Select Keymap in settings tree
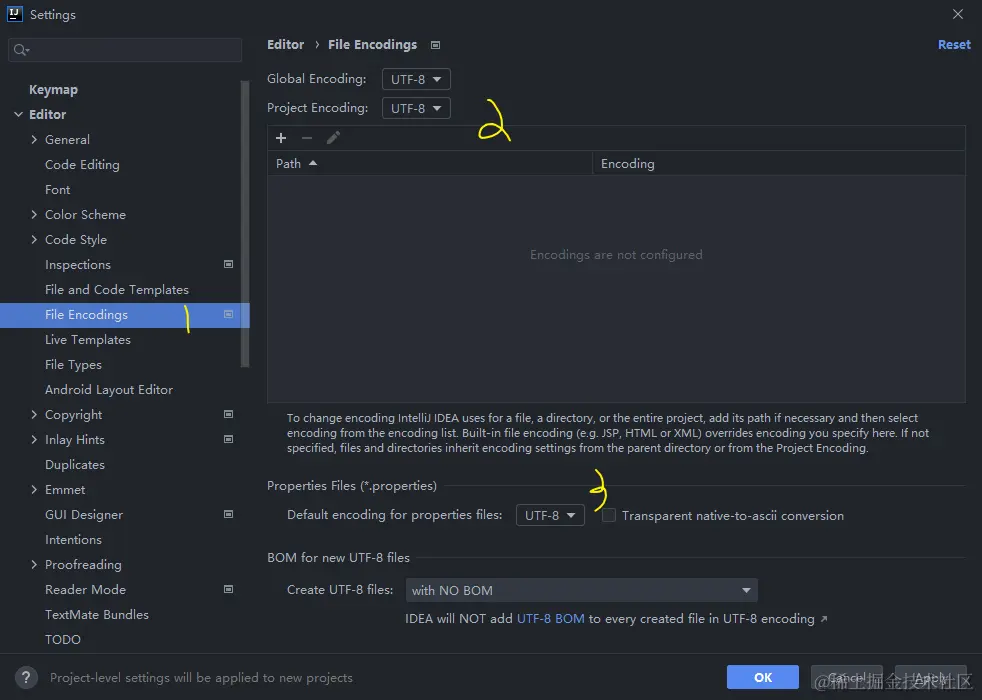Image resolution: width=982 pixels, height=700 pixels. click(x=53, y=90)
